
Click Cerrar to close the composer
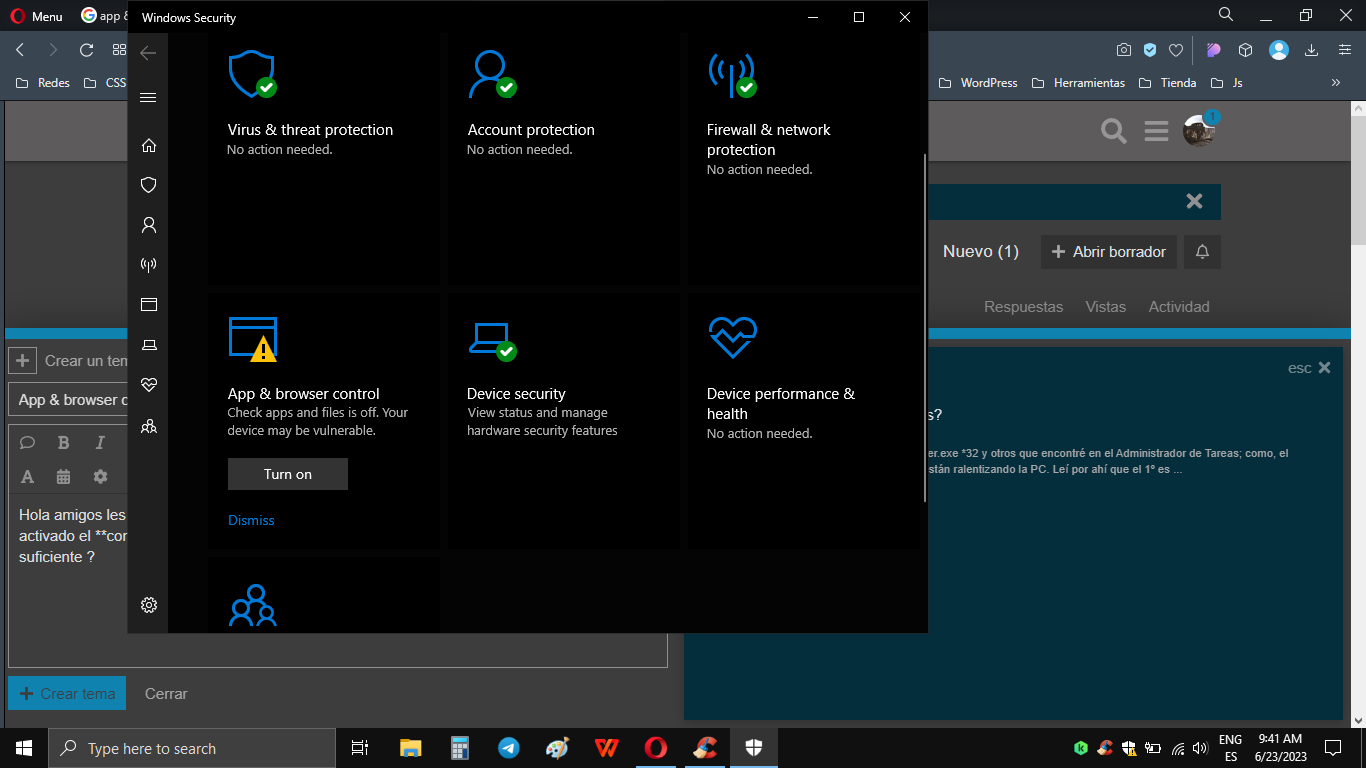166,693
